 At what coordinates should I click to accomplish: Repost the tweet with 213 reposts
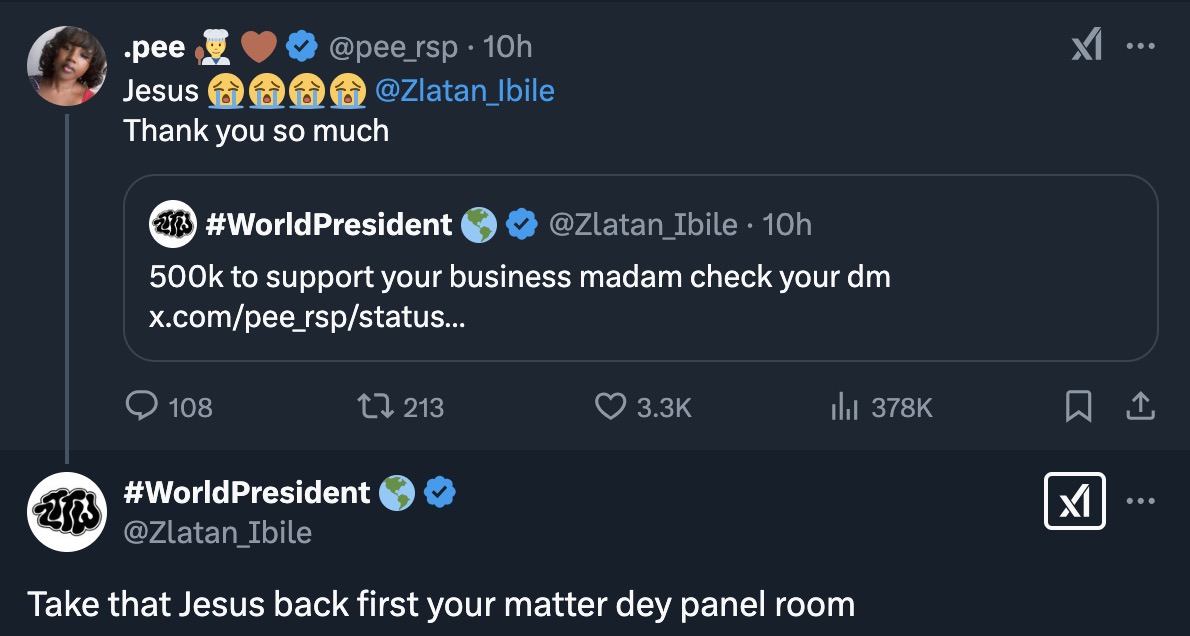coord(374,406)
